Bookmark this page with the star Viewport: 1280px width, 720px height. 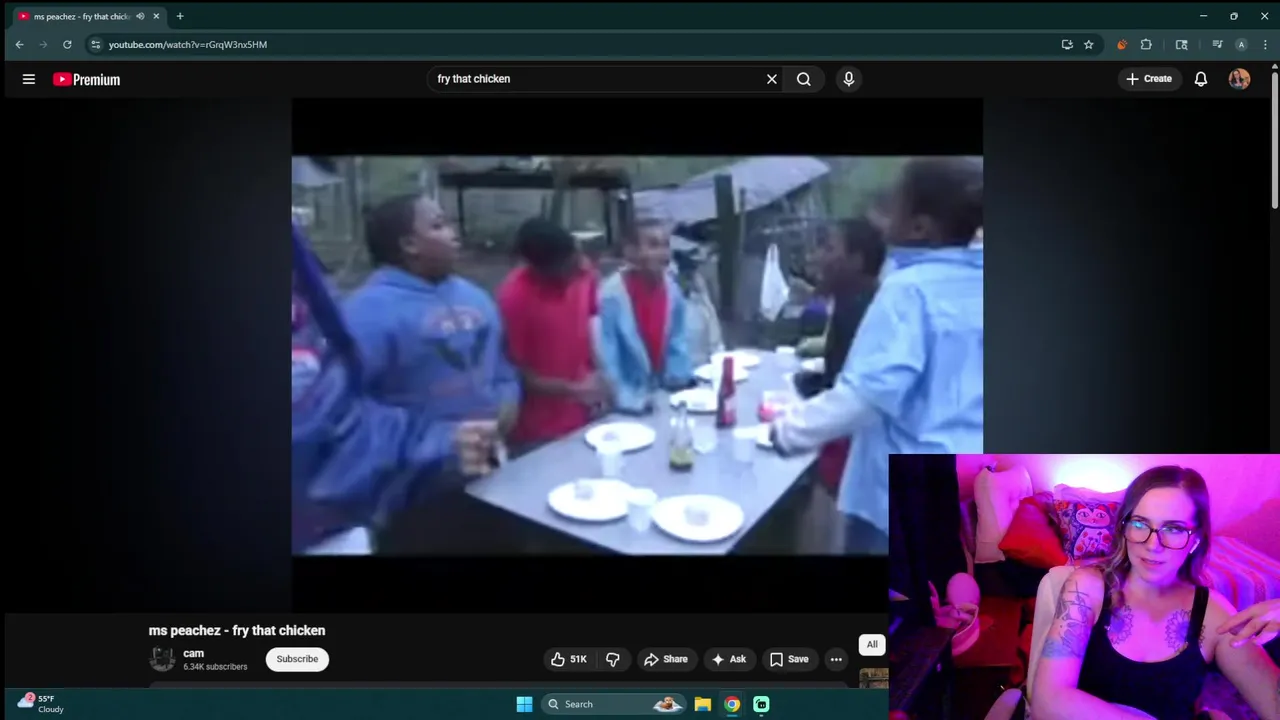(1089, 44)
